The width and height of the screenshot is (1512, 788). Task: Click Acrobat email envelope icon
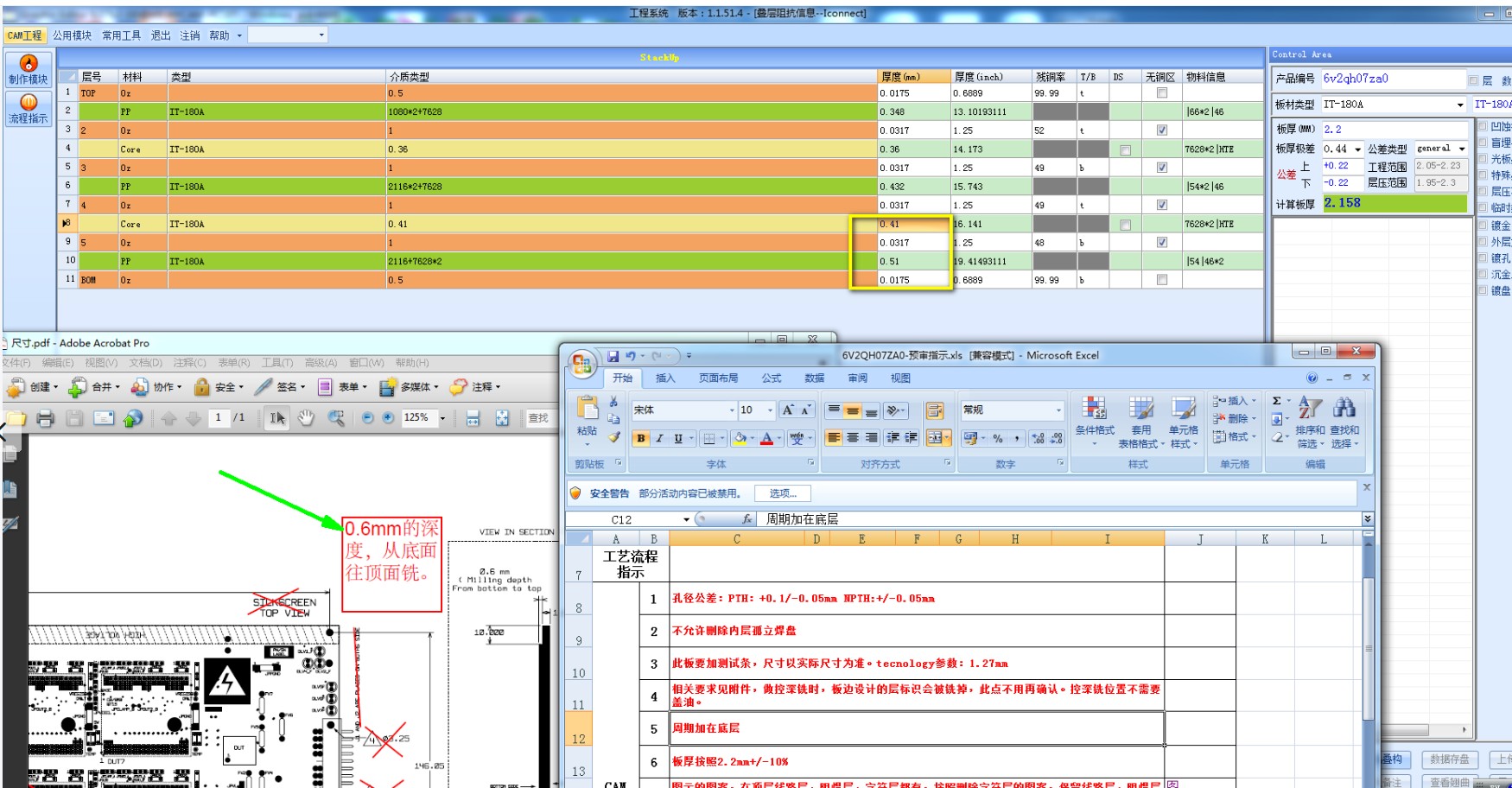(104, 418)
